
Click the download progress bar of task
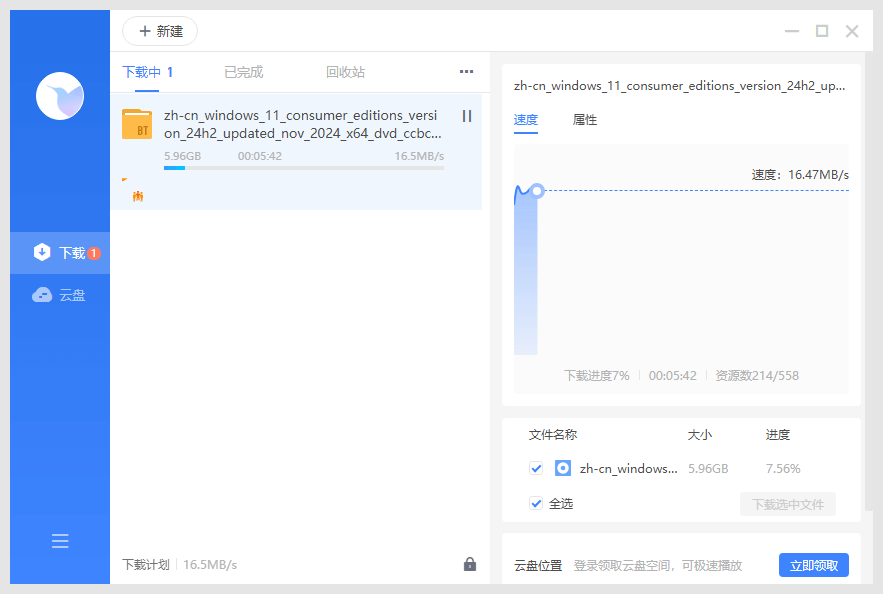(304, 168)
